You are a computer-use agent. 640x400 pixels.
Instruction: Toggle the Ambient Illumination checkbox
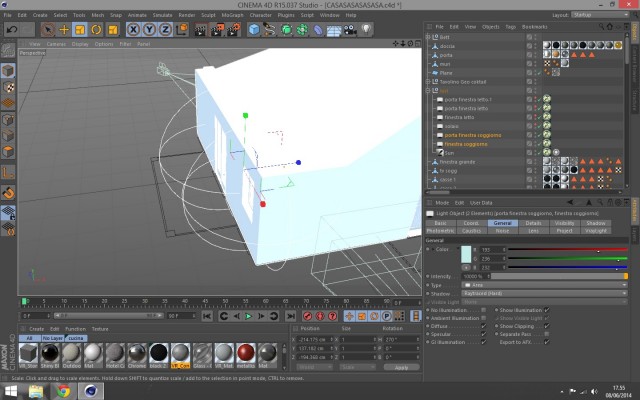(483, 318)
